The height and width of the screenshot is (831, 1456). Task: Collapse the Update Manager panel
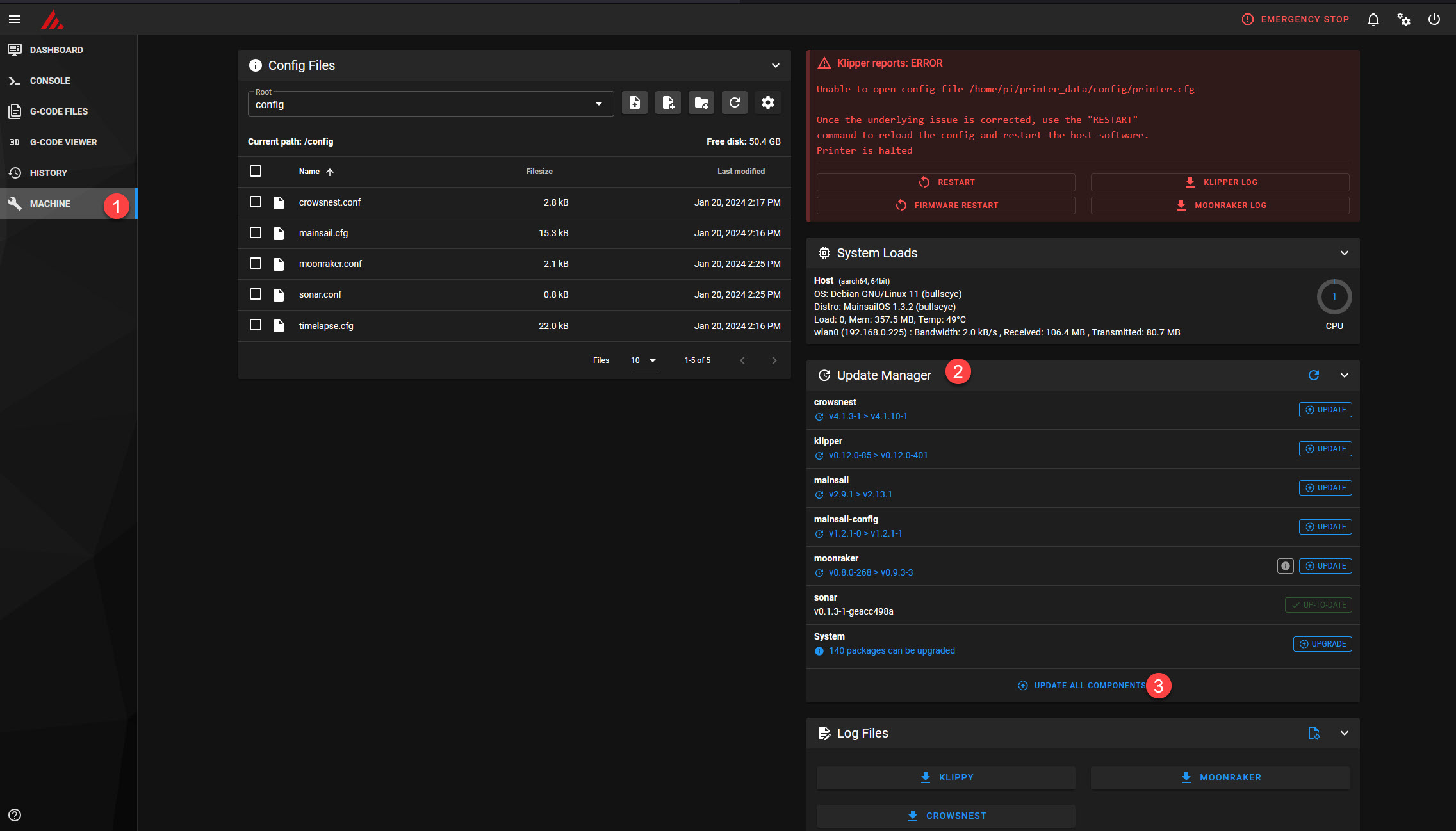[x=1345, y=375]
